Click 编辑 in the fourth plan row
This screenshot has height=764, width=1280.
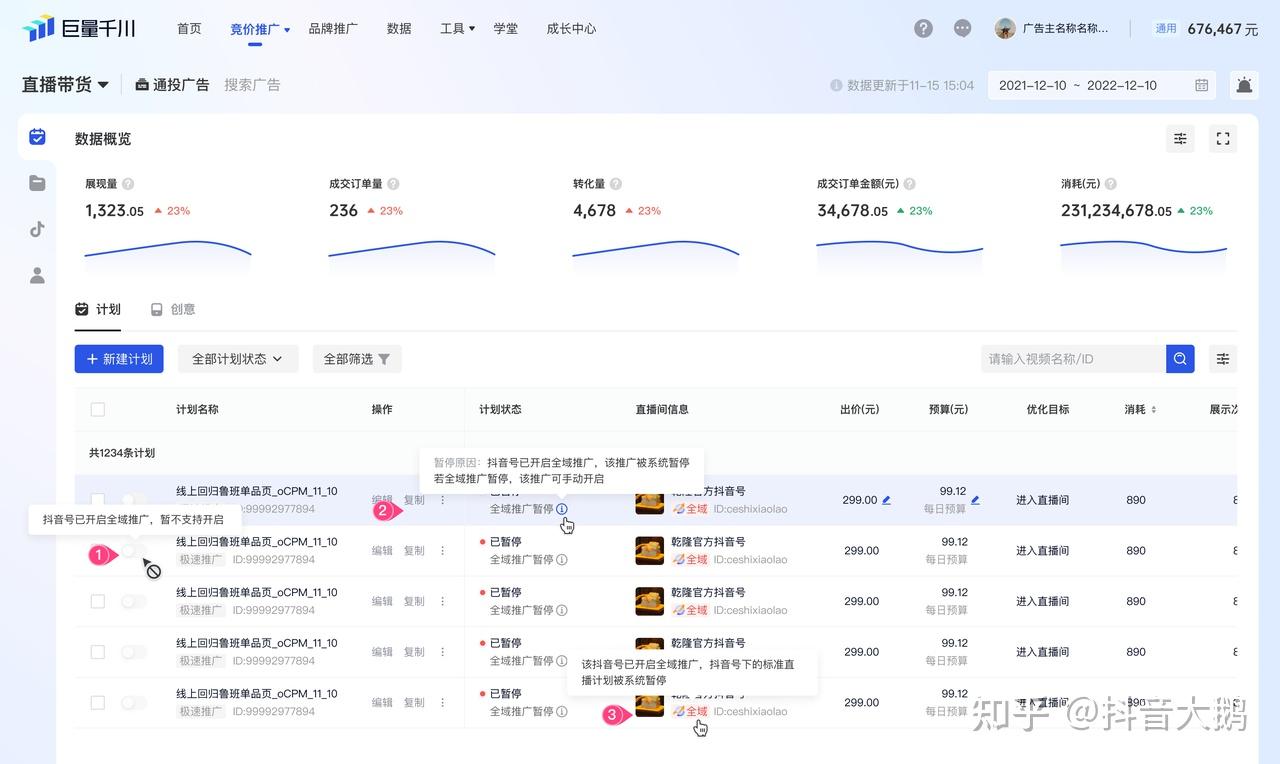(382, 652)
